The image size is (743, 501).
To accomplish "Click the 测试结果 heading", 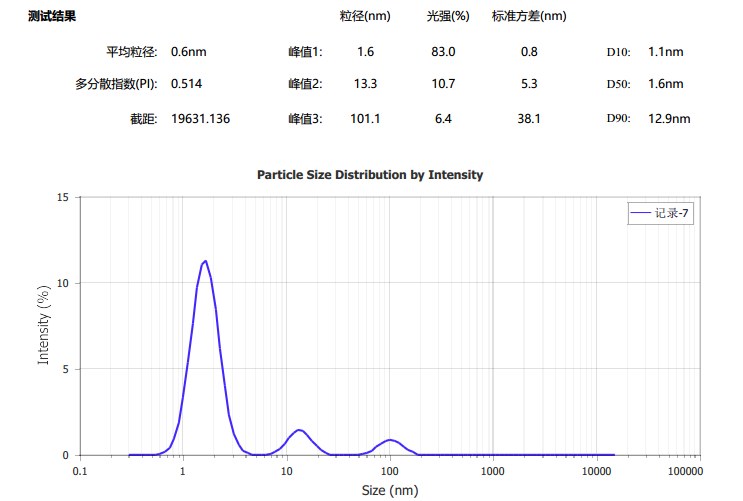I will coord(51,17).
